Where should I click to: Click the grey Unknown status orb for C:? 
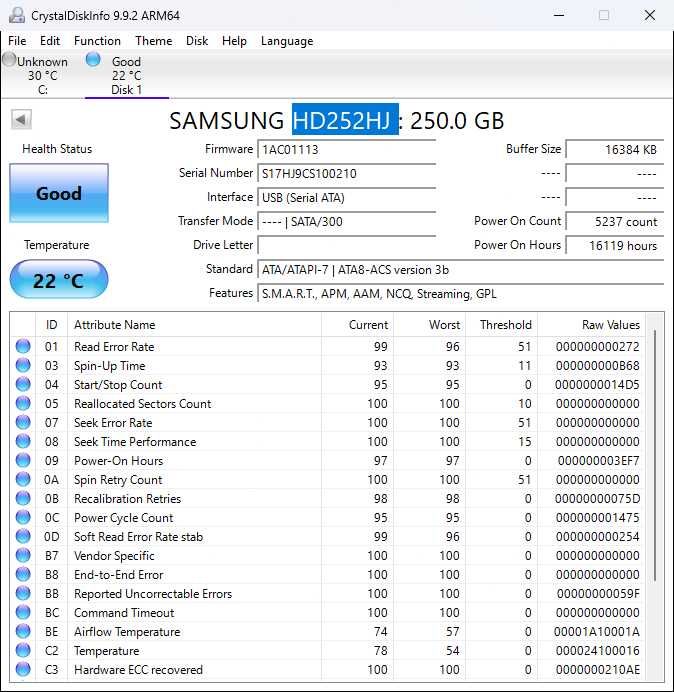pyautogui.click(x=9, y=59)
